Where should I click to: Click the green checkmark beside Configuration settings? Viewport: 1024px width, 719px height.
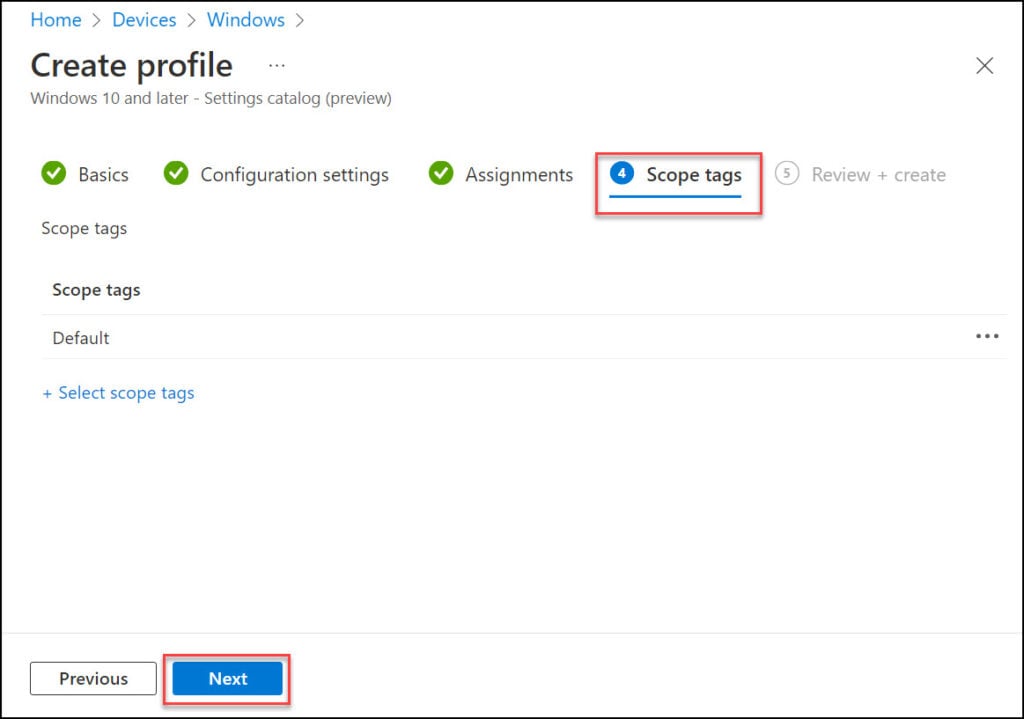(x=176, y=173)
